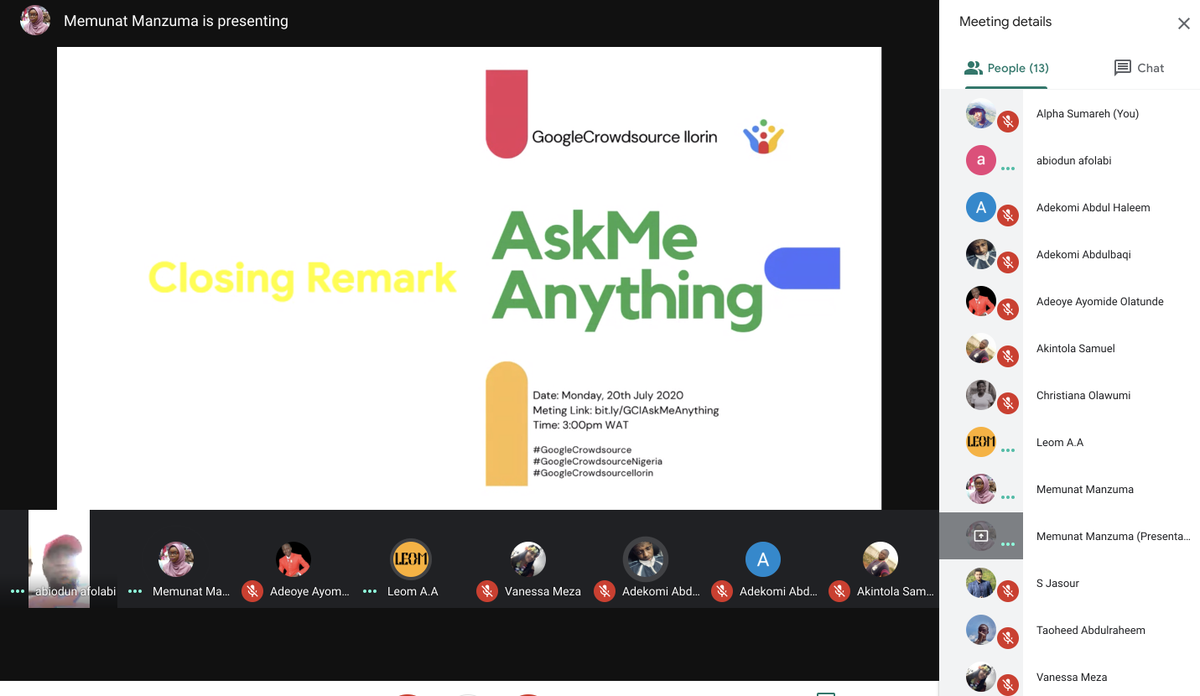Screen dimensions: 1200x696
Task: Click the blue A Adekomi Abd... tile avatar
Action: click(x=763, y=560)
